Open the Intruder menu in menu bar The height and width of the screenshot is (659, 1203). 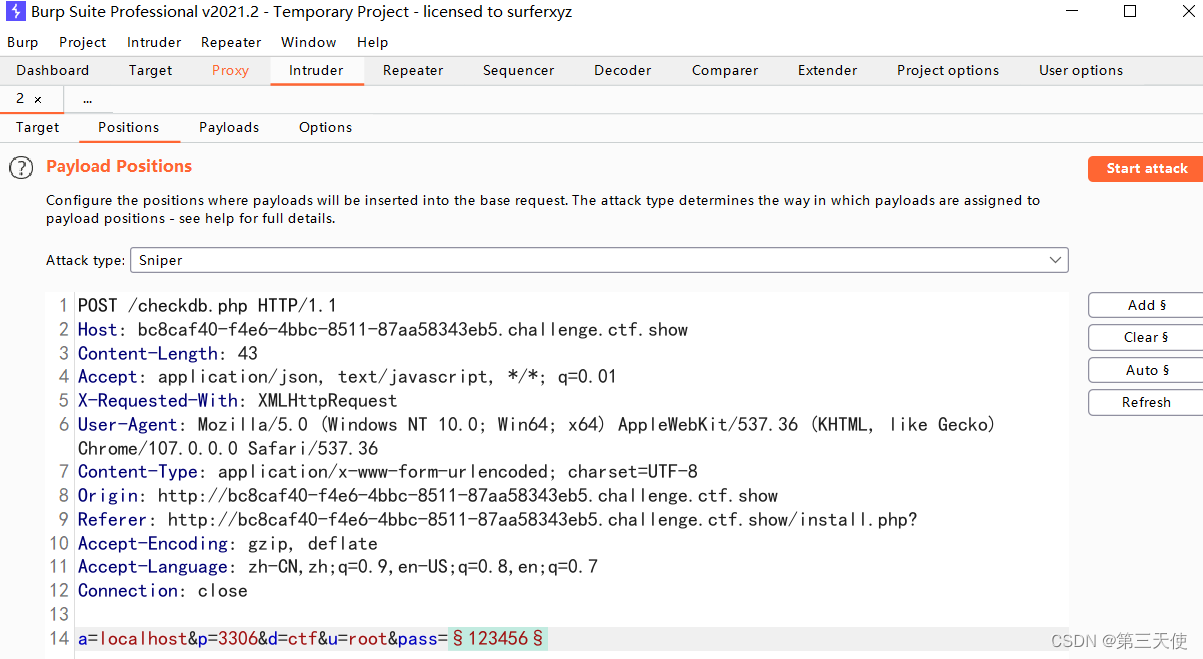154,42
